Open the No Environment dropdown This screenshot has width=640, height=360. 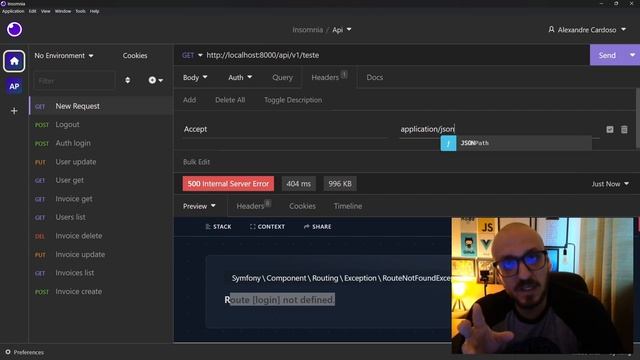(x=64, y=56)
